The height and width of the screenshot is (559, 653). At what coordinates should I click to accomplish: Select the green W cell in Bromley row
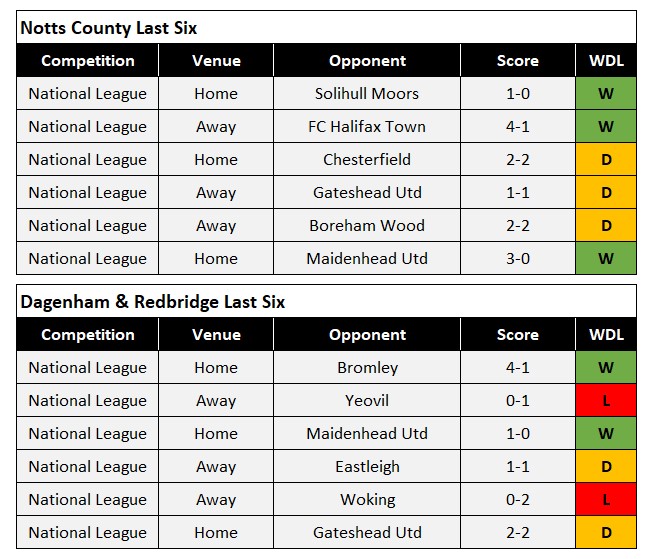click(606, 368)
